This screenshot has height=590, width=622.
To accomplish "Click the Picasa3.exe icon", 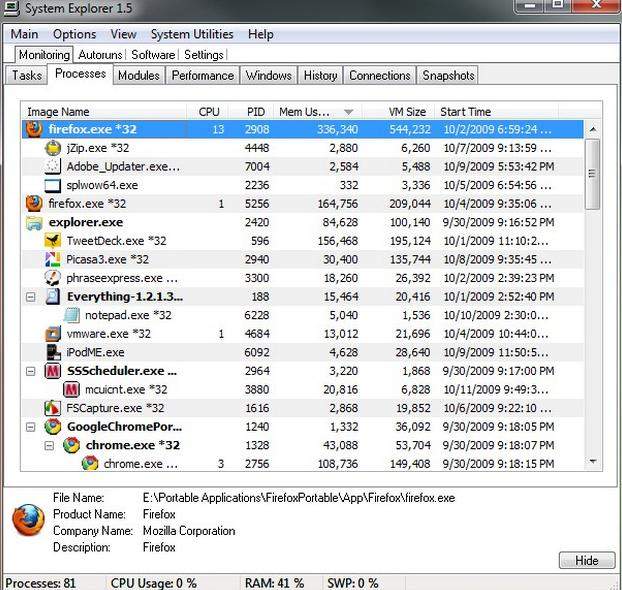I will click(53, 259).
